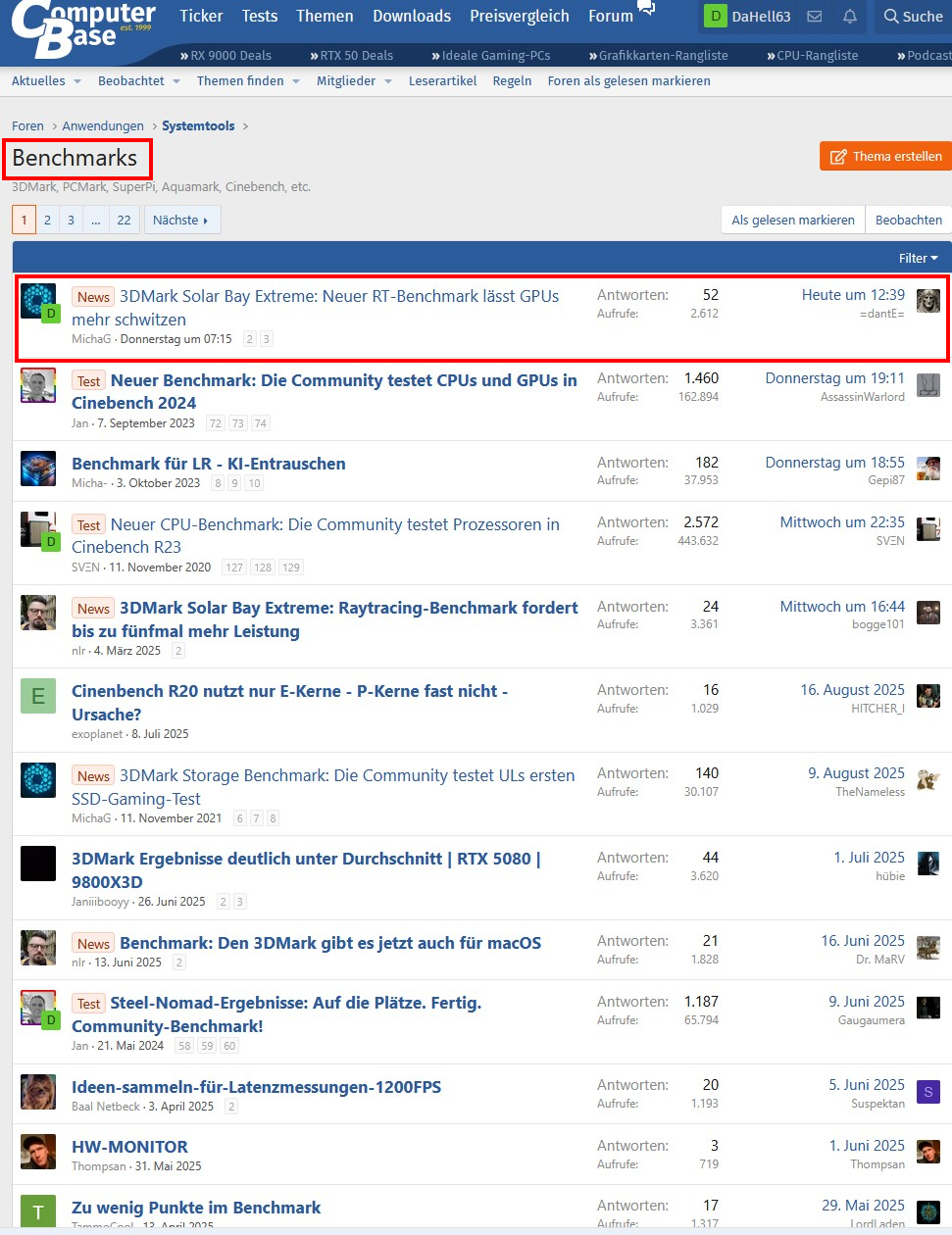Go to pagination page 22

pos(124,220)
